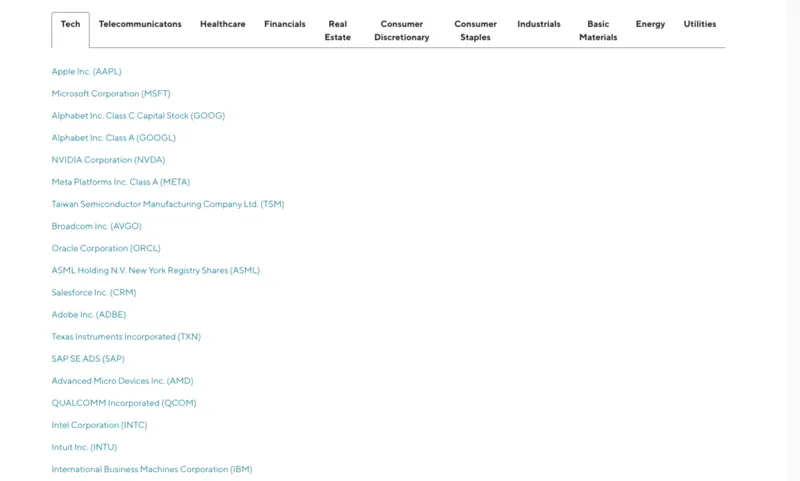Image resolution: width=800 pixels, height=481 pixels.
Task: Click Texas Instruments Incorporated (TXN) link
Action: coord(126,337)
